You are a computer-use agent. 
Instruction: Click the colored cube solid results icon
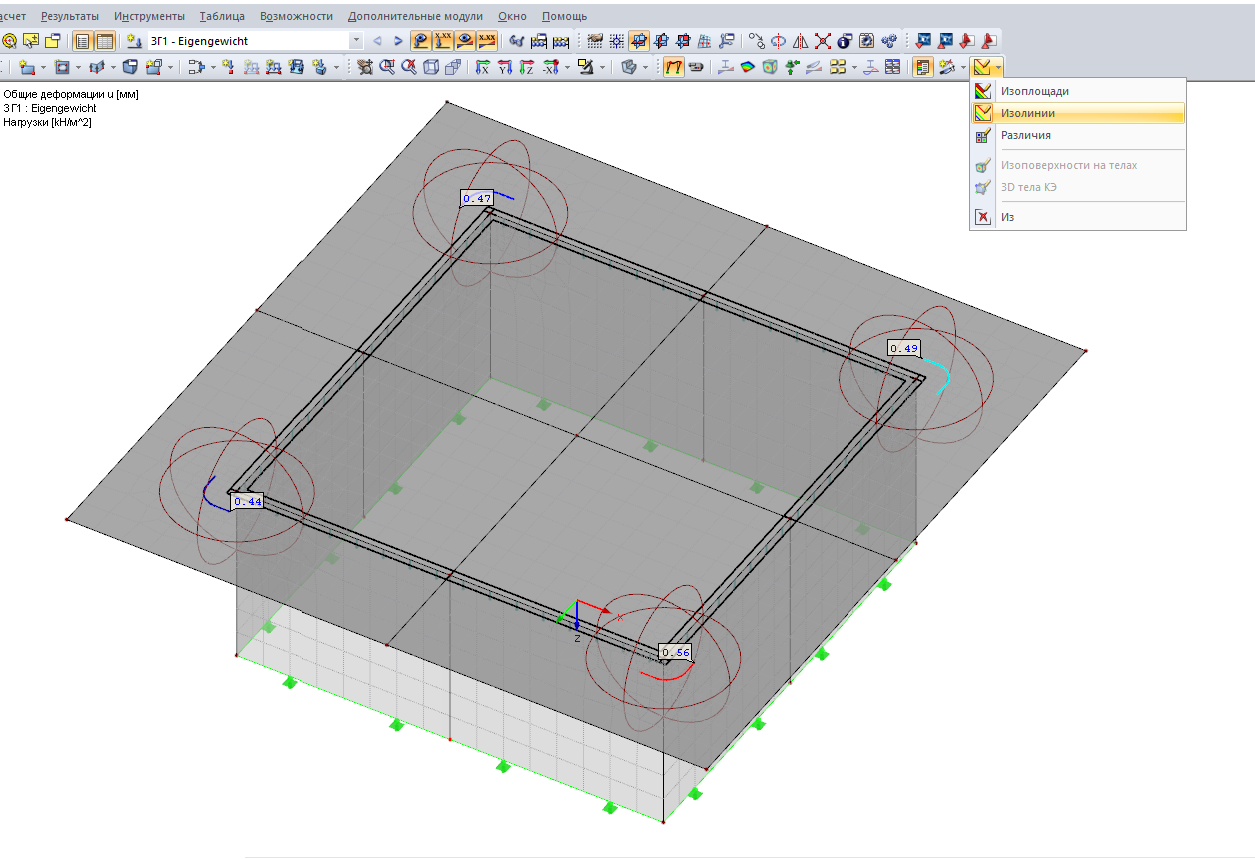point(769,67)
